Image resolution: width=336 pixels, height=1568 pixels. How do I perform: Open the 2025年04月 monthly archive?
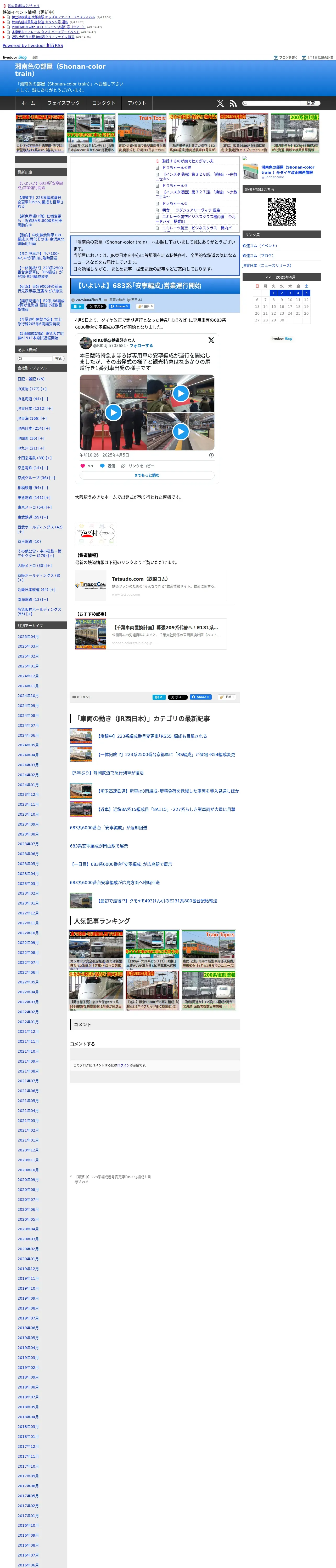point(28,637)
